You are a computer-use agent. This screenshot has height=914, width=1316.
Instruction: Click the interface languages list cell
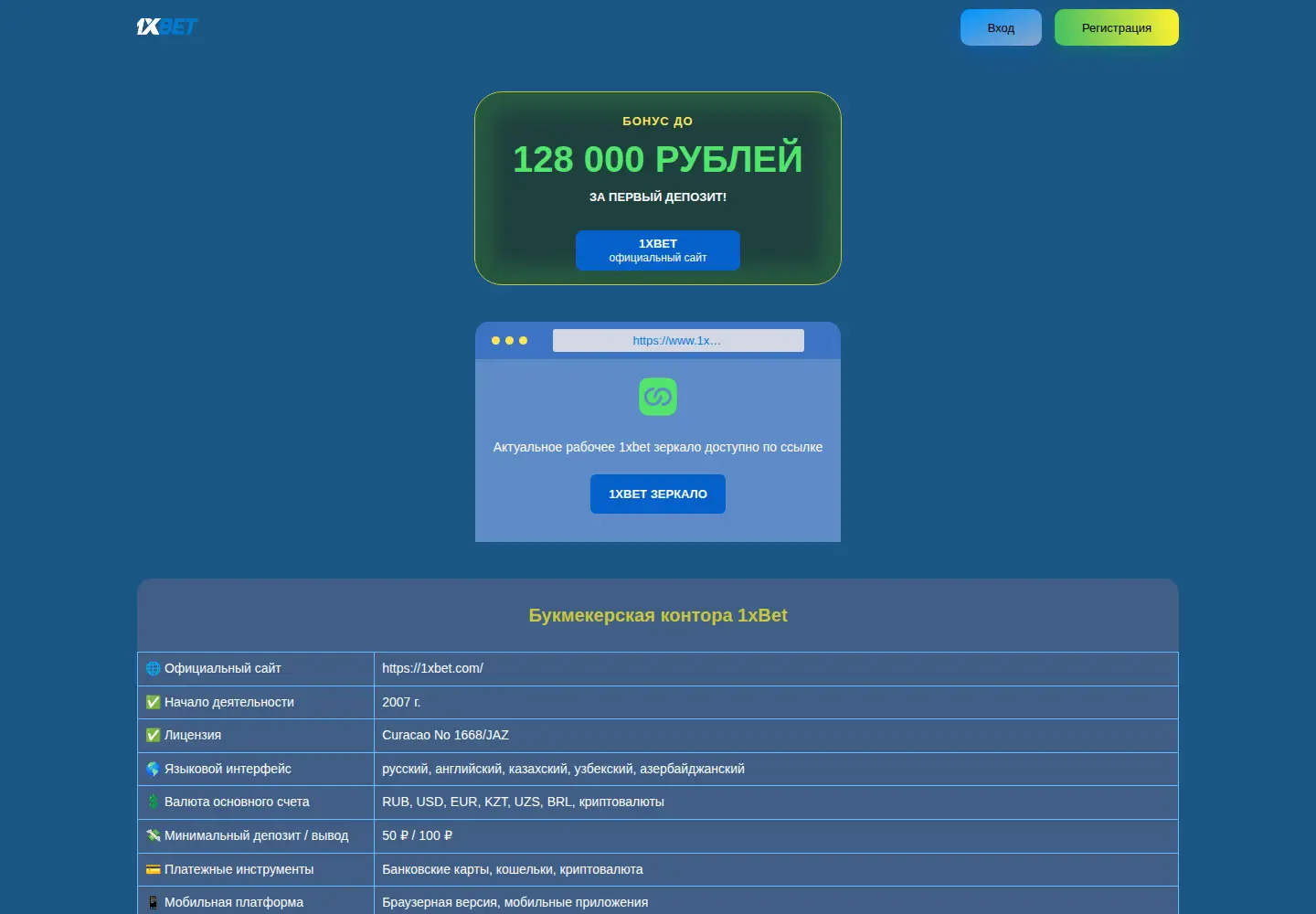click(x=776, y=769)
